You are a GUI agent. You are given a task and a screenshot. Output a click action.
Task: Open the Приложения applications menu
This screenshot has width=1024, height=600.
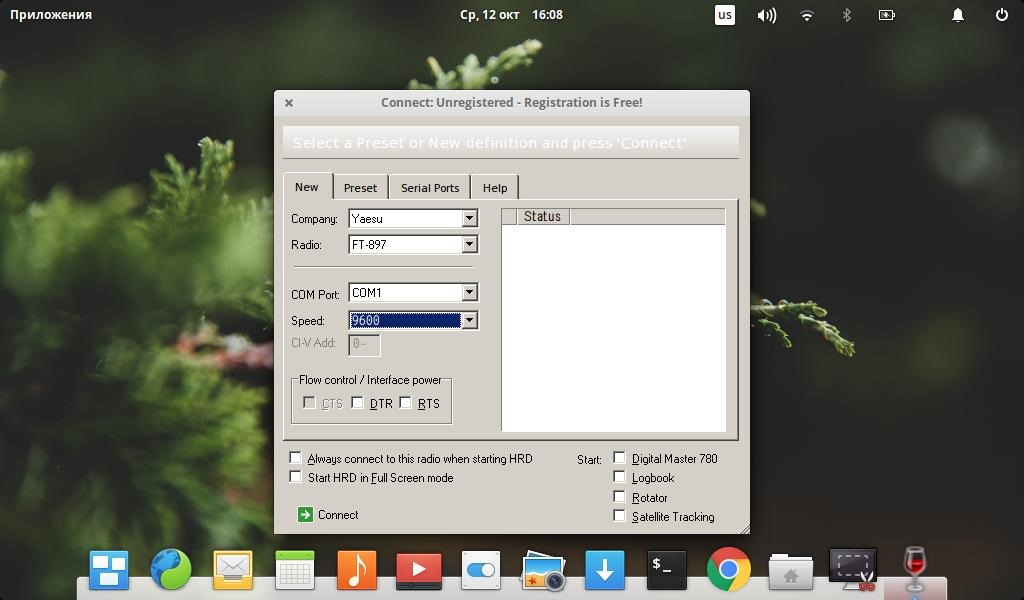(51, 14)
